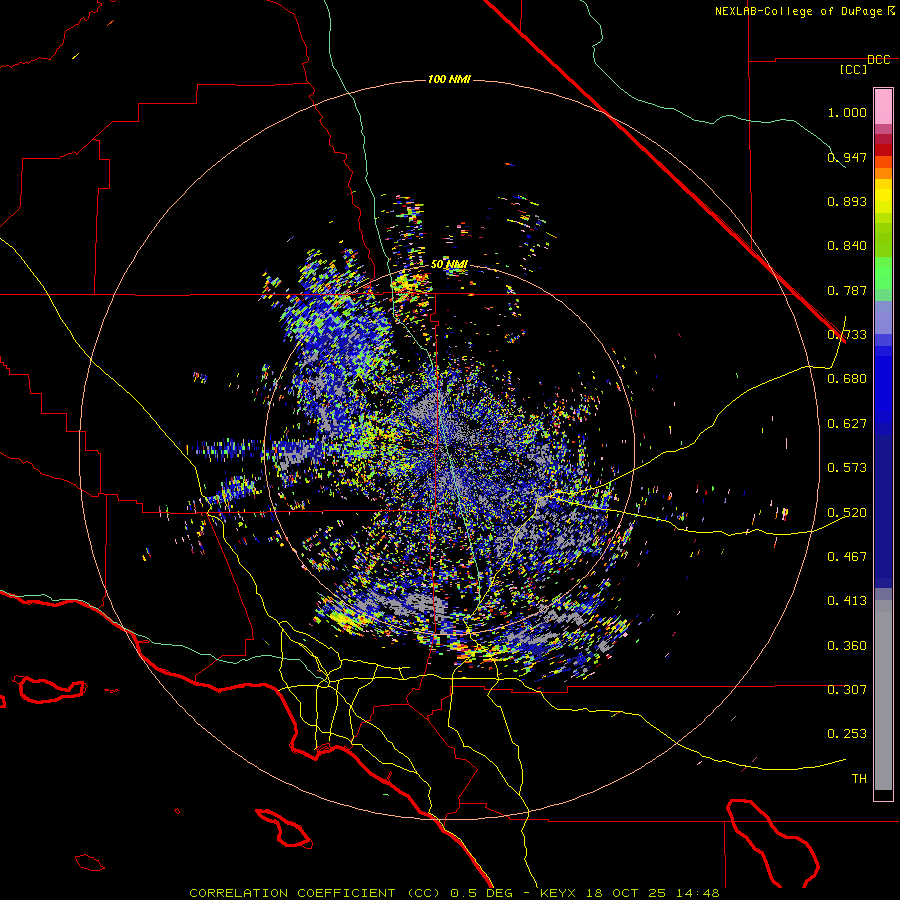Click the DCC label above the color scale
The image size is (900, 900).
pyautogui.click(x=879, y=60)
